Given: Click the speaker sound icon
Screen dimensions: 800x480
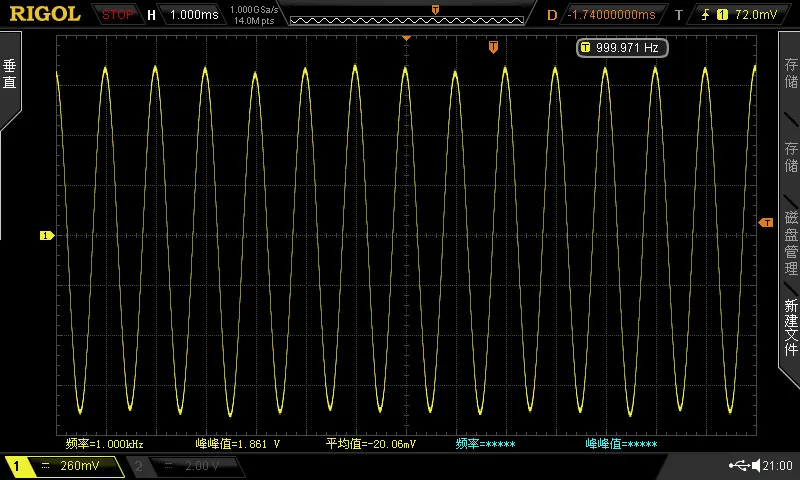Looking at the screenshot, I should tap(756, 465).
